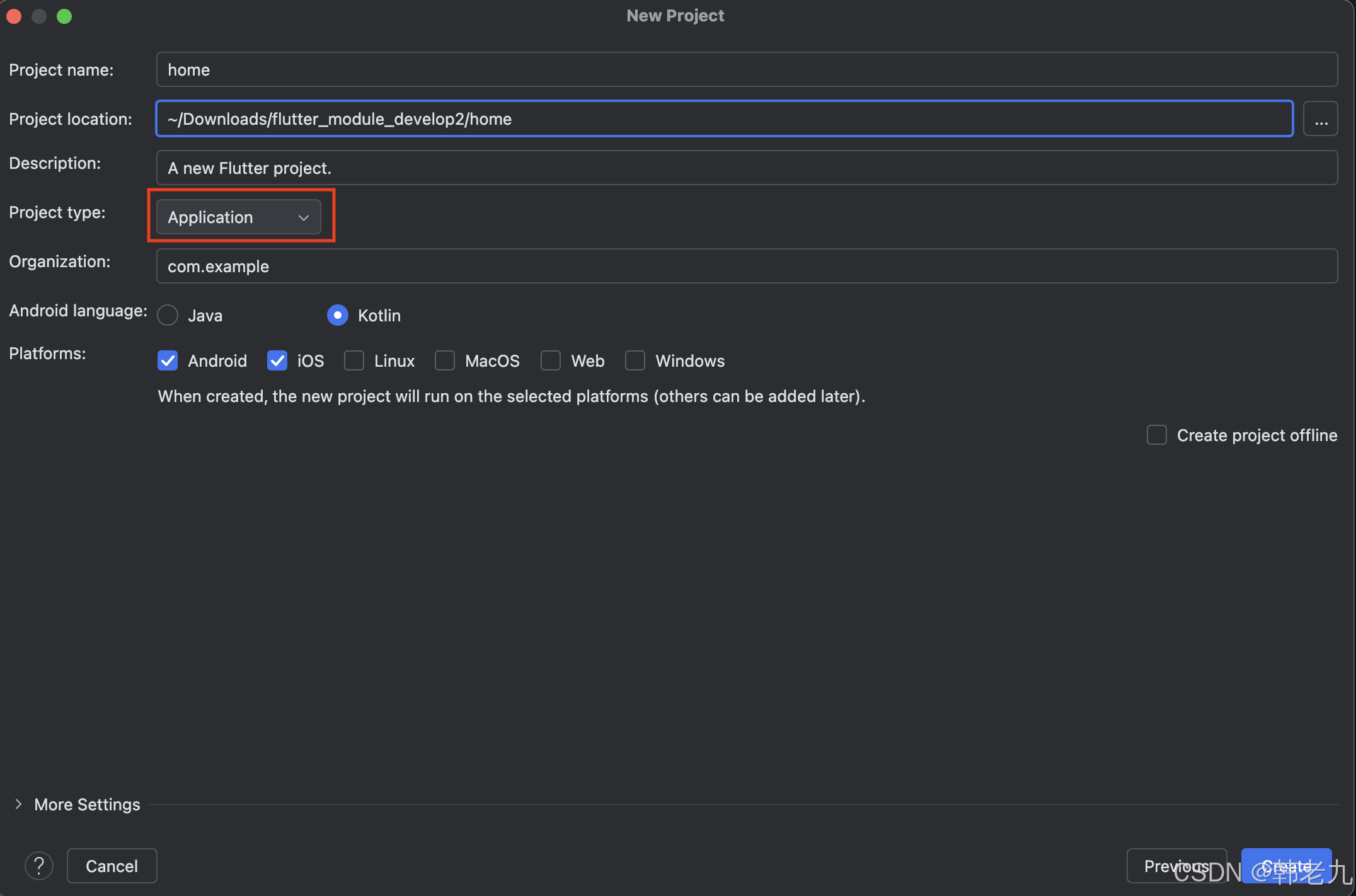Enable the Web platform checkbox
This screenshot has width=1356, height=896.
pos(551,360)
